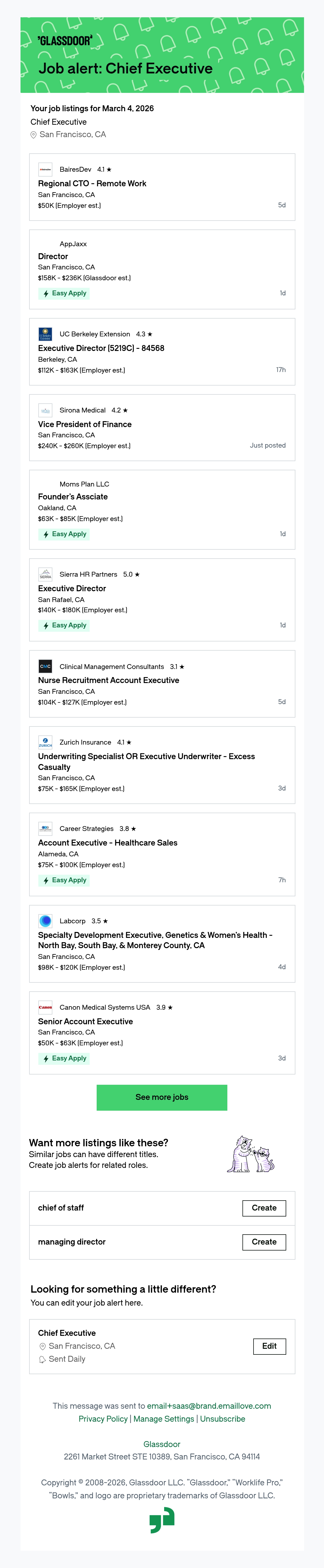Viewport: 324px width, 1568px height.
Task: Click the green Glassdoor quote mark footer logo
Action: (162, 1520)
